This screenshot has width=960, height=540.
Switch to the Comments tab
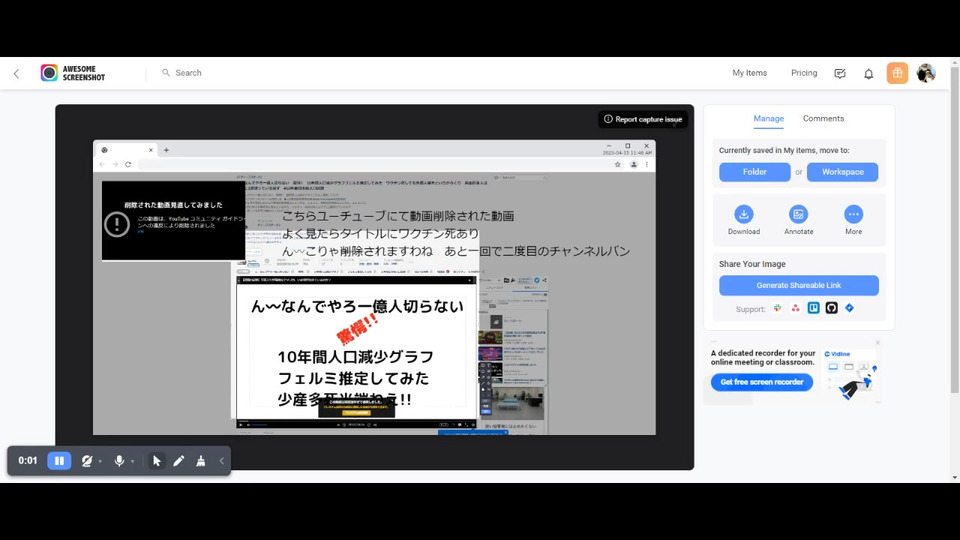pos(823,119)
